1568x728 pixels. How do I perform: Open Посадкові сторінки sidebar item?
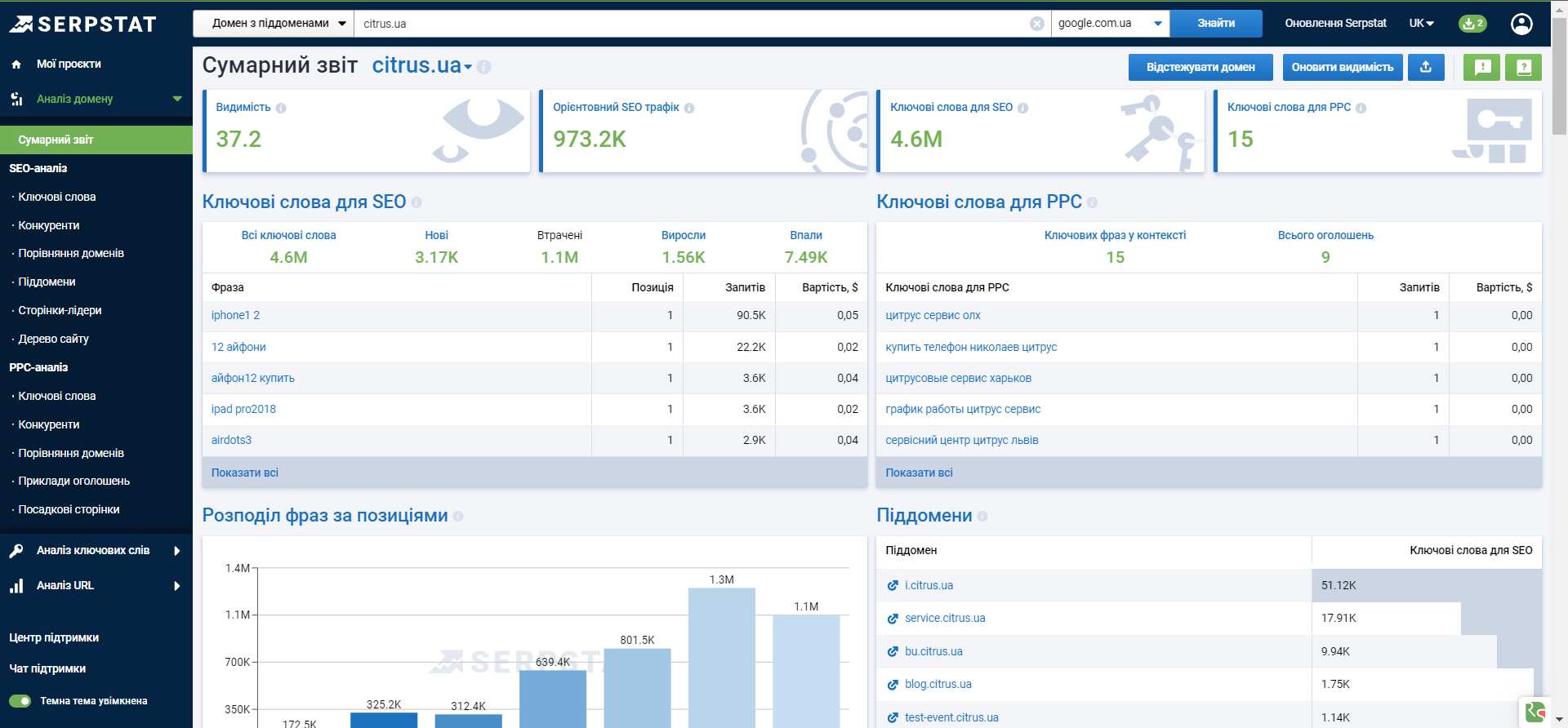(x=69, y=509)
